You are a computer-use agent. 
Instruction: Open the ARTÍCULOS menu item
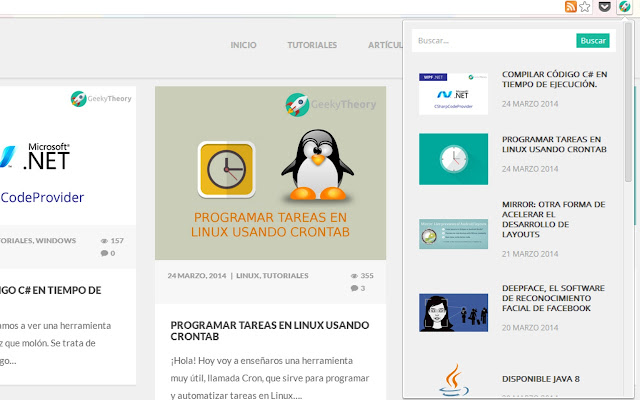385,45
